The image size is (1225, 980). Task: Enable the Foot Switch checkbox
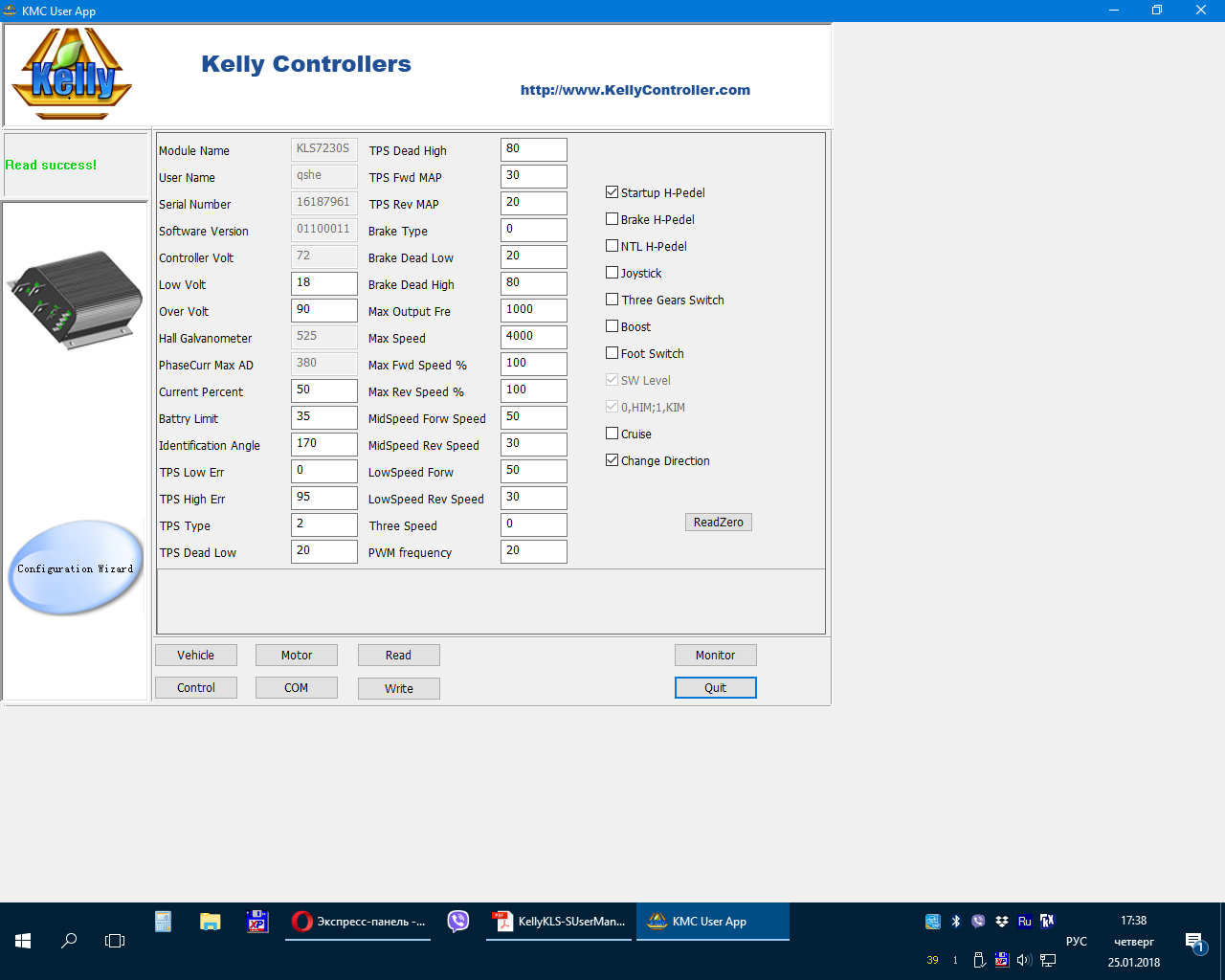(612, 353)
